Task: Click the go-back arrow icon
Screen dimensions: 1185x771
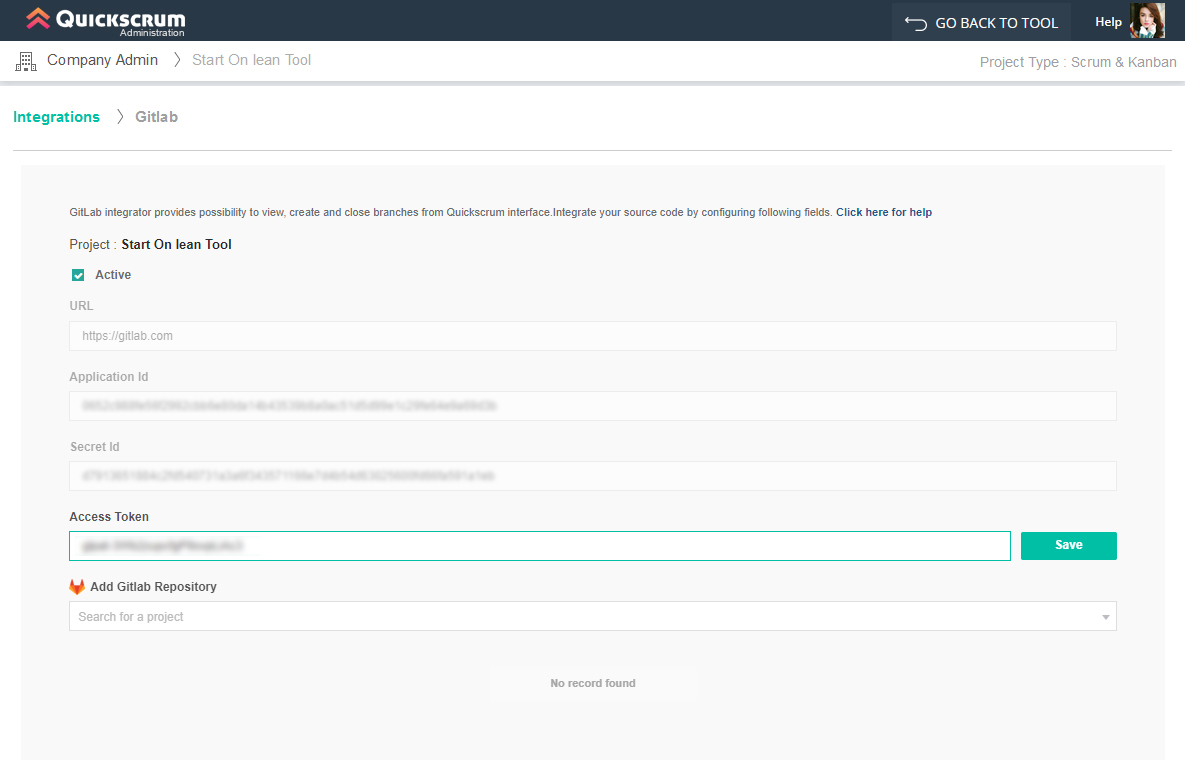Action: click(x=915, y=23)
